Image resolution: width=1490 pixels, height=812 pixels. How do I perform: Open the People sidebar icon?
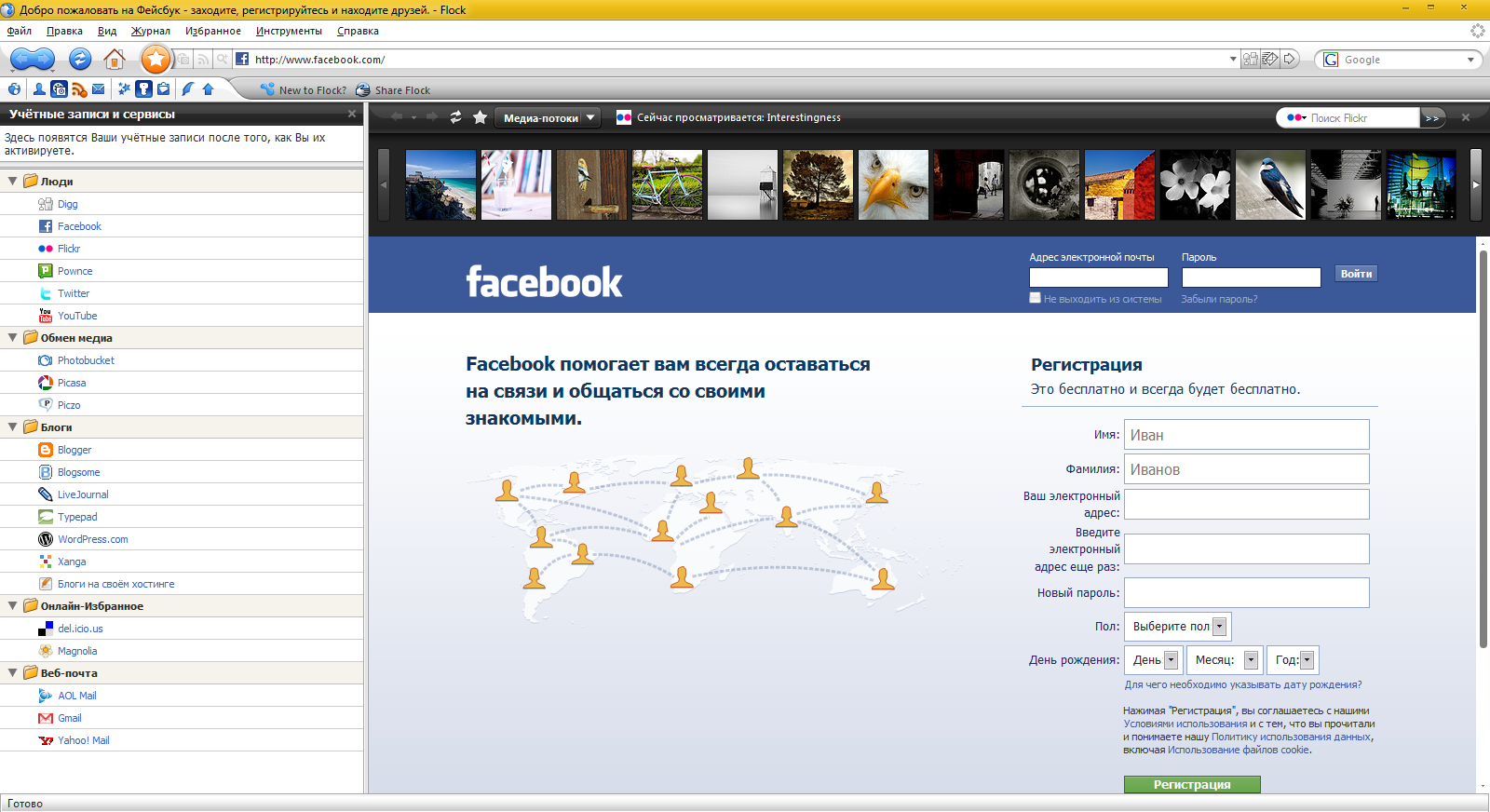(39, 89)
